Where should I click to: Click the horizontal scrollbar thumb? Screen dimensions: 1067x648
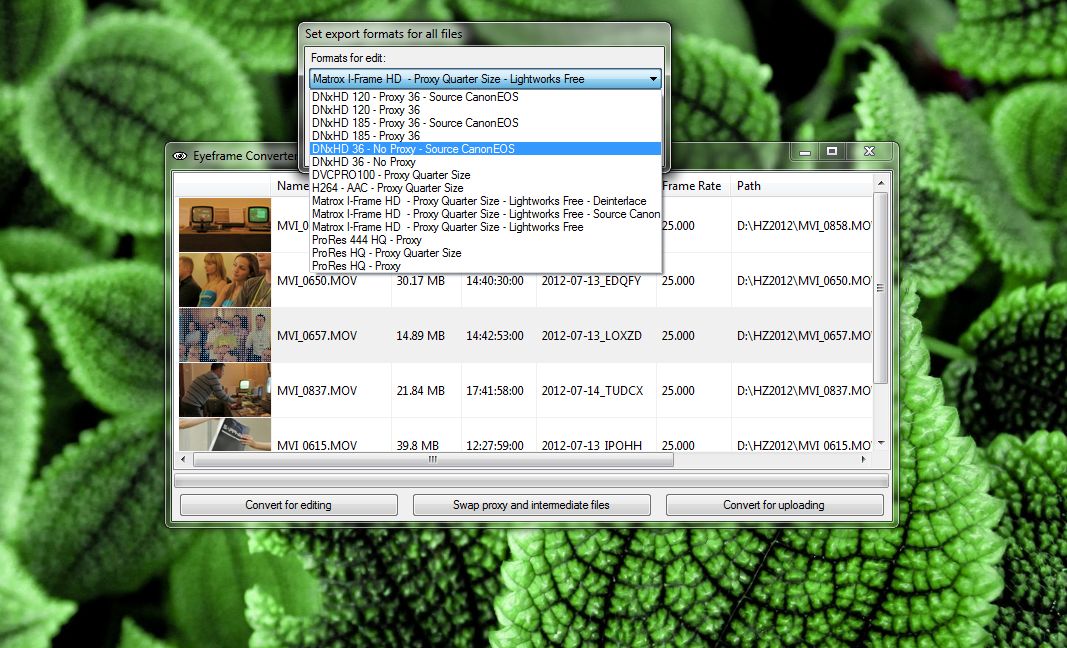[433, 459]
